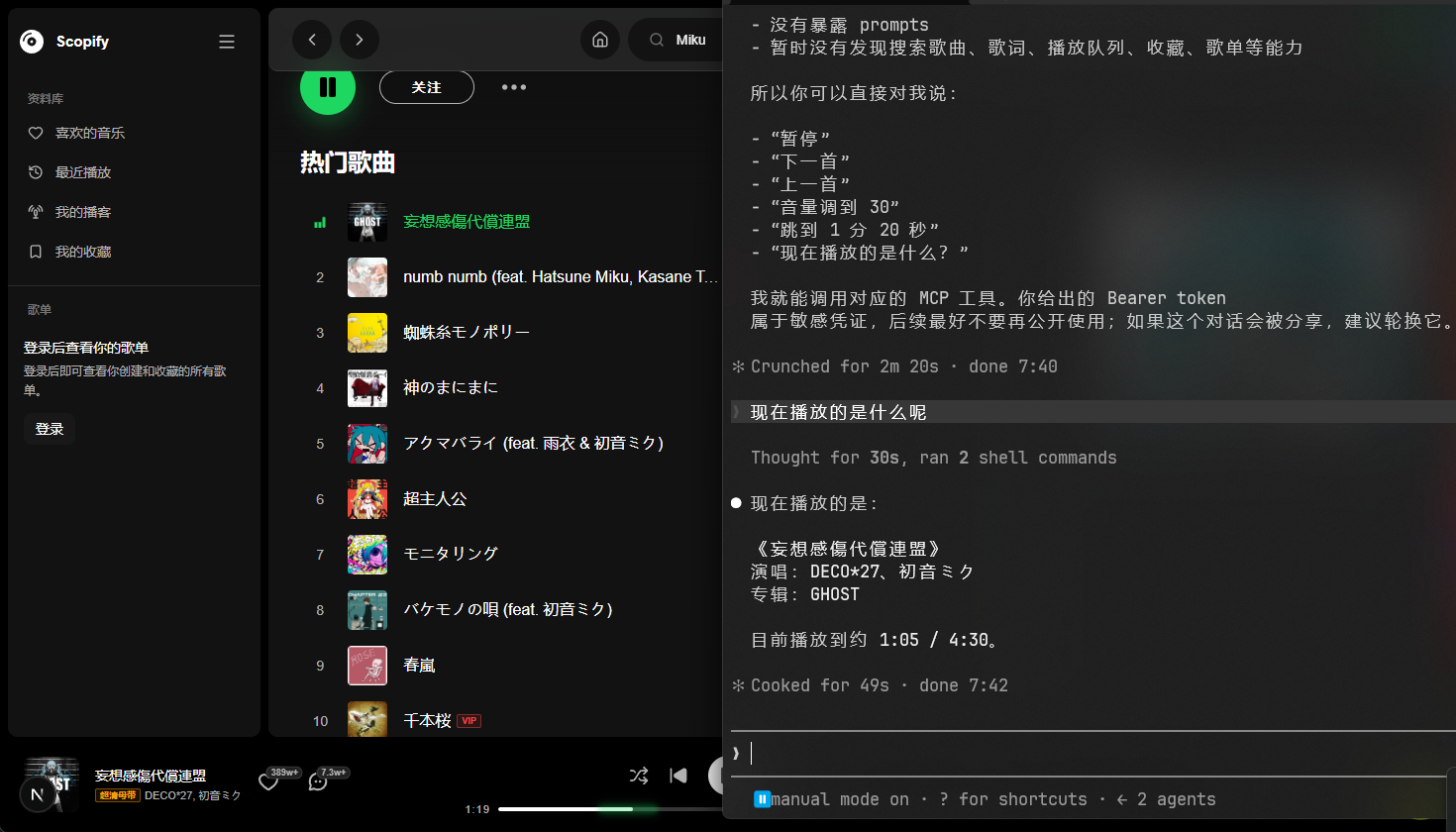Select the 现在播放的是什么呢 prompt line in terminal

[1093, 412]
